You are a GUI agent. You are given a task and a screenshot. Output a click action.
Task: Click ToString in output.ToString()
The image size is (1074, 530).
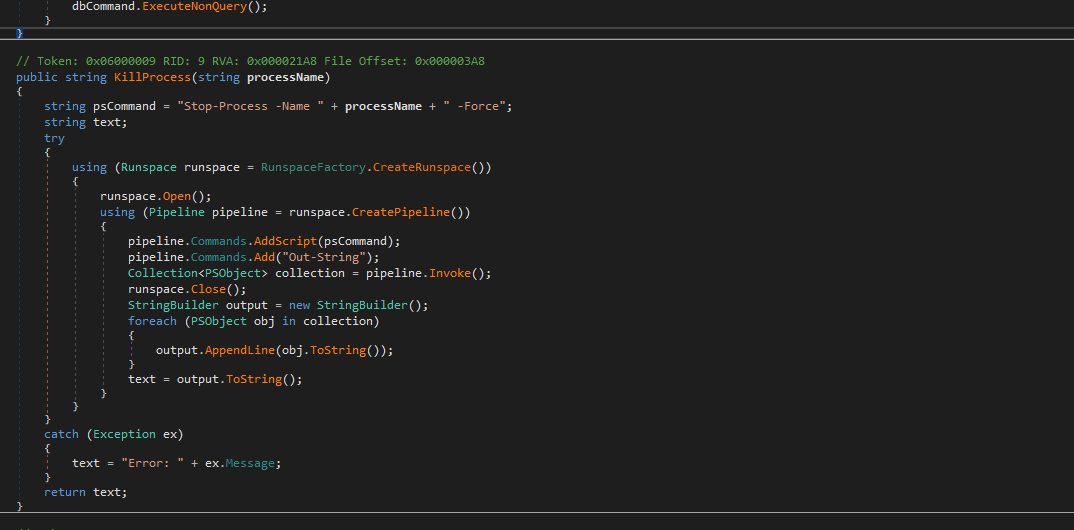[x=253, y=379]
